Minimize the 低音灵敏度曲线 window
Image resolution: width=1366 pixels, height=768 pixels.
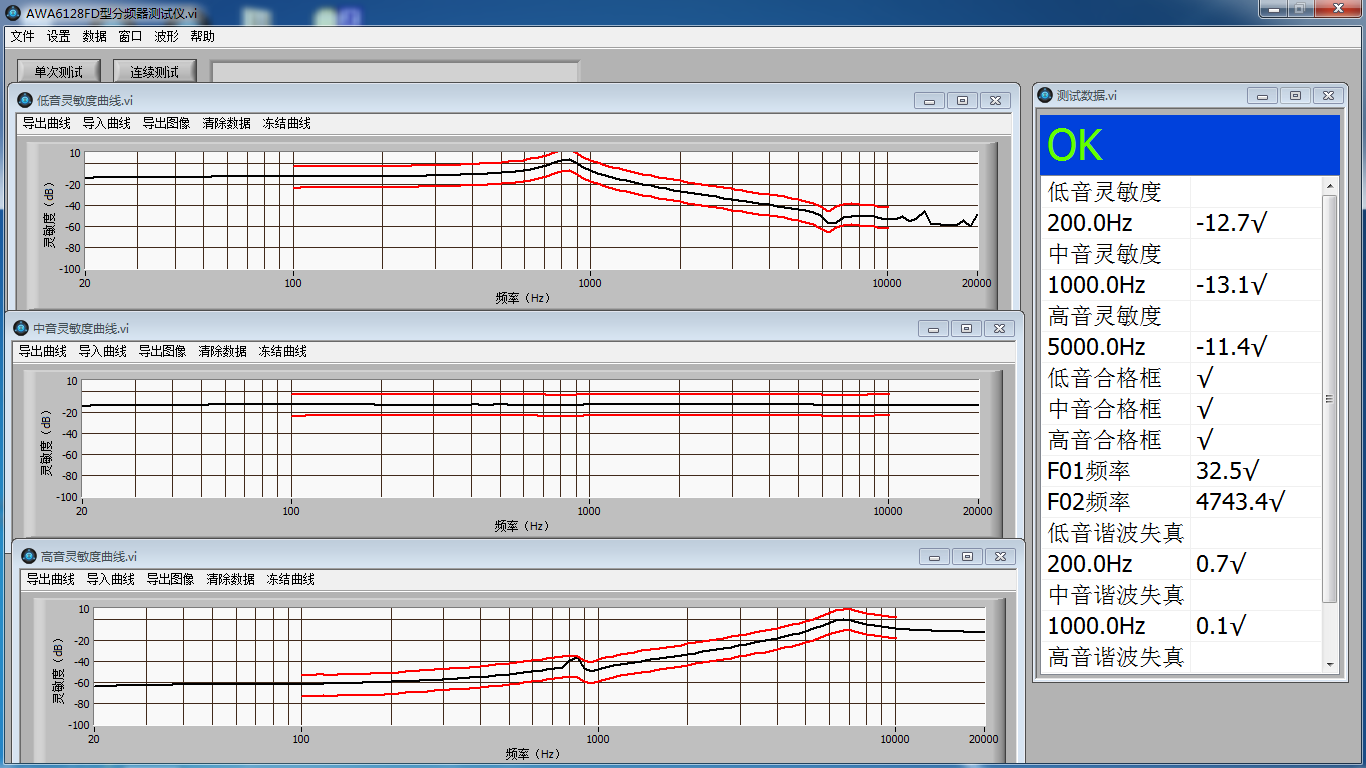tap(929, 101)
